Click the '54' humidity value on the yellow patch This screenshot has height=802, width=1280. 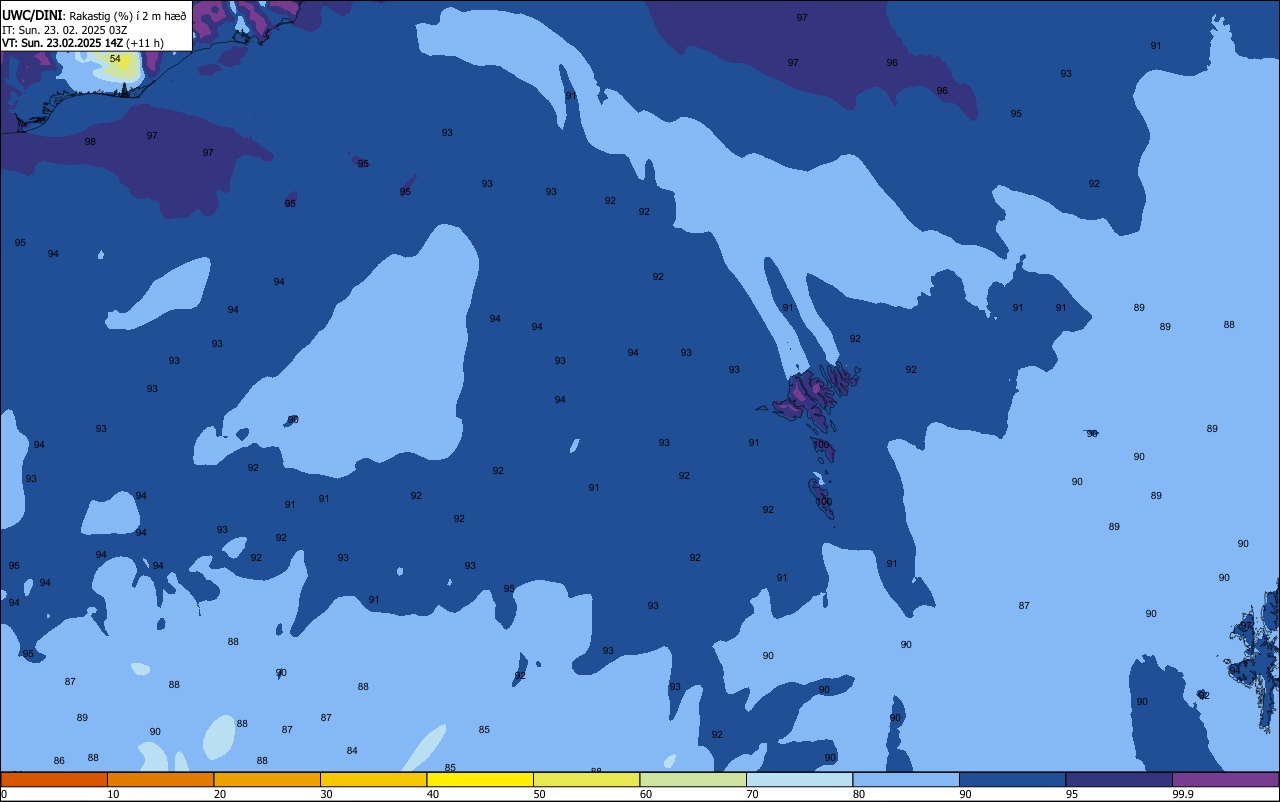click(x=115, y=59)
